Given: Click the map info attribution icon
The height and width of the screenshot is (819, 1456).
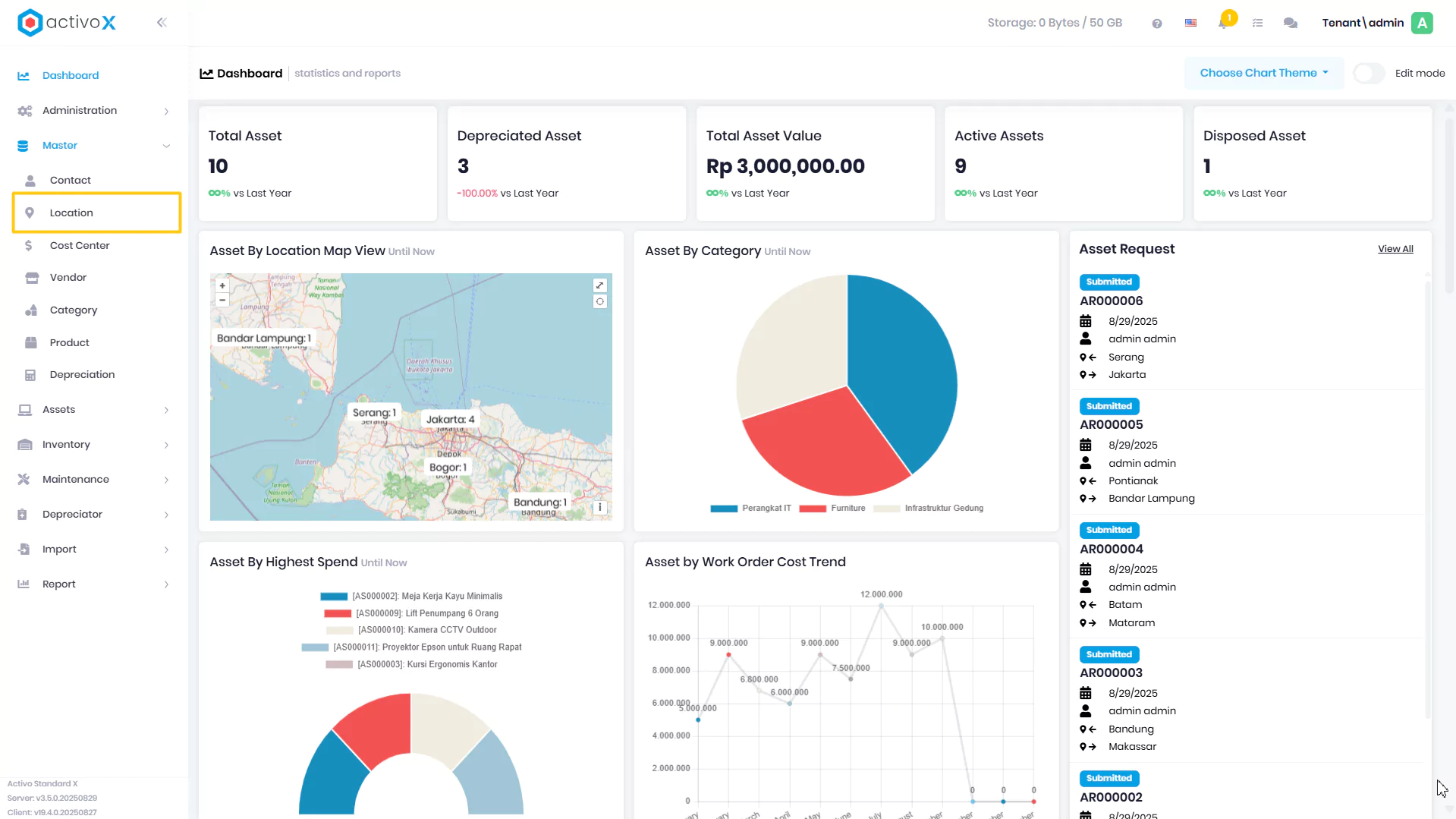Looking at the screenshot, I should pyautogui.click(x=599, y=507).
